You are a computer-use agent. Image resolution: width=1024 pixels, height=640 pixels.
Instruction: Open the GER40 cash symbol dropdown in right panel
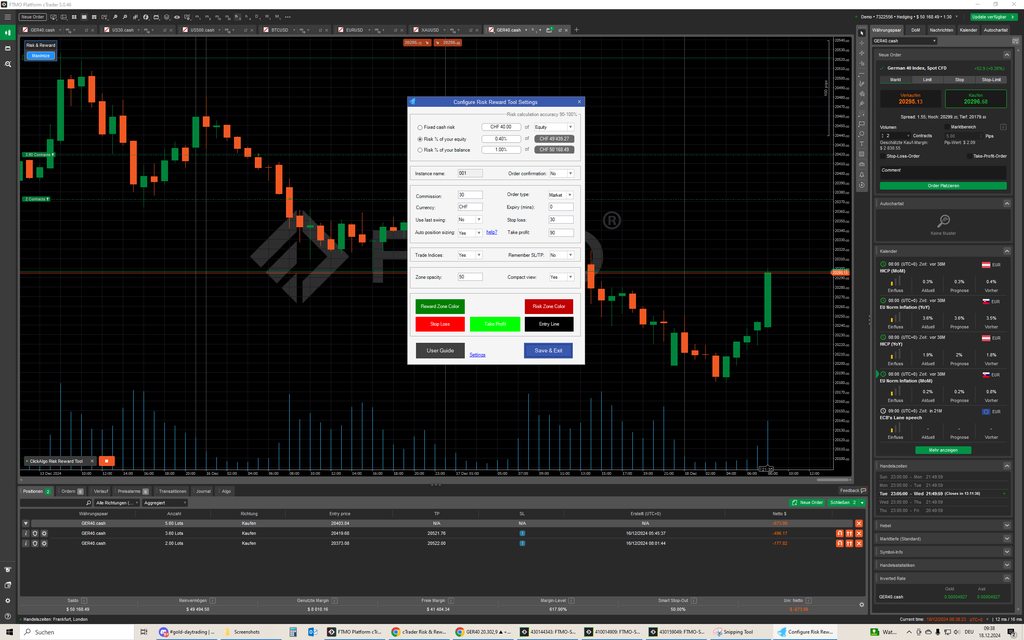tap(904, 40)
